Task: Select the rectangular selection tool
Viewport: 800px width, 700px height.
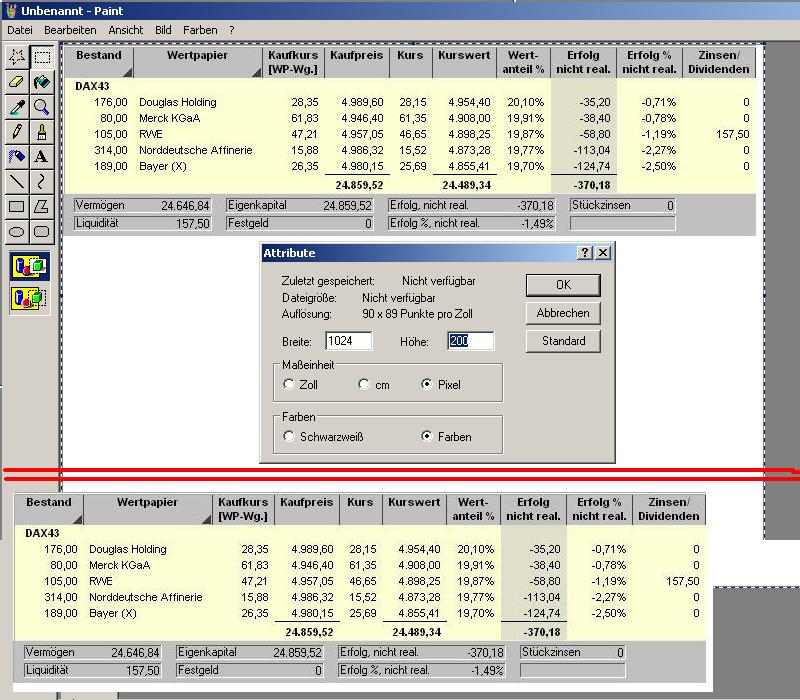Action: coord(41,56)
